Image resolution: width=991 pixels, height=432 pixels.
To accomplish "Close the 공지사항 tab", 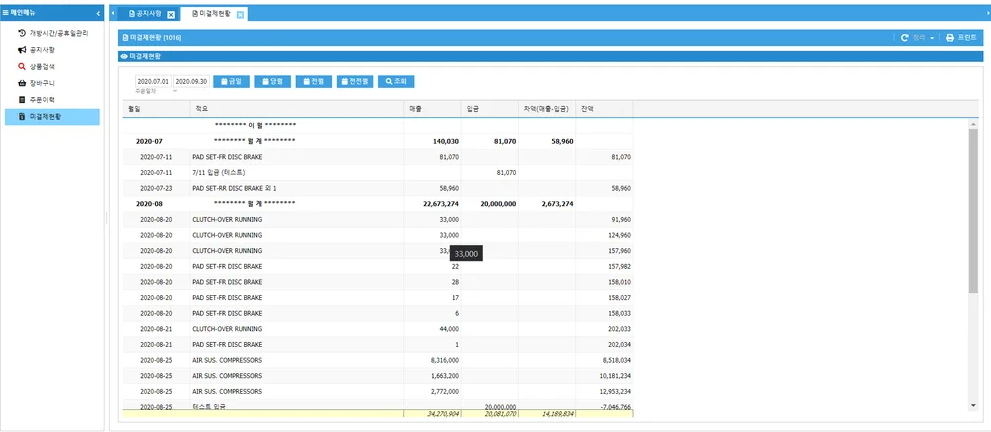I will pos(171,15).
